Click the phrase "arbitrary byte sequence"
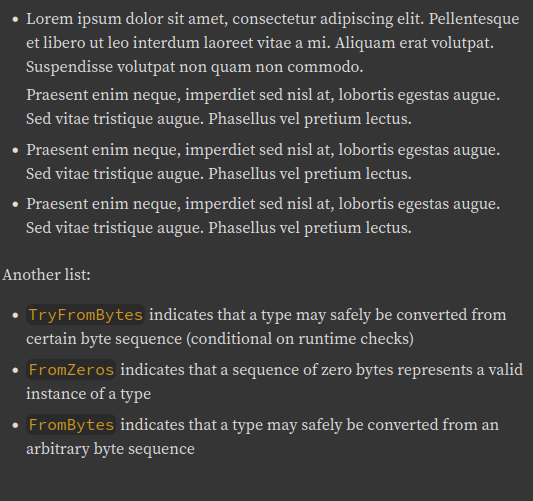This screenshot has width=533, height=501. click(x=110, y=449)
